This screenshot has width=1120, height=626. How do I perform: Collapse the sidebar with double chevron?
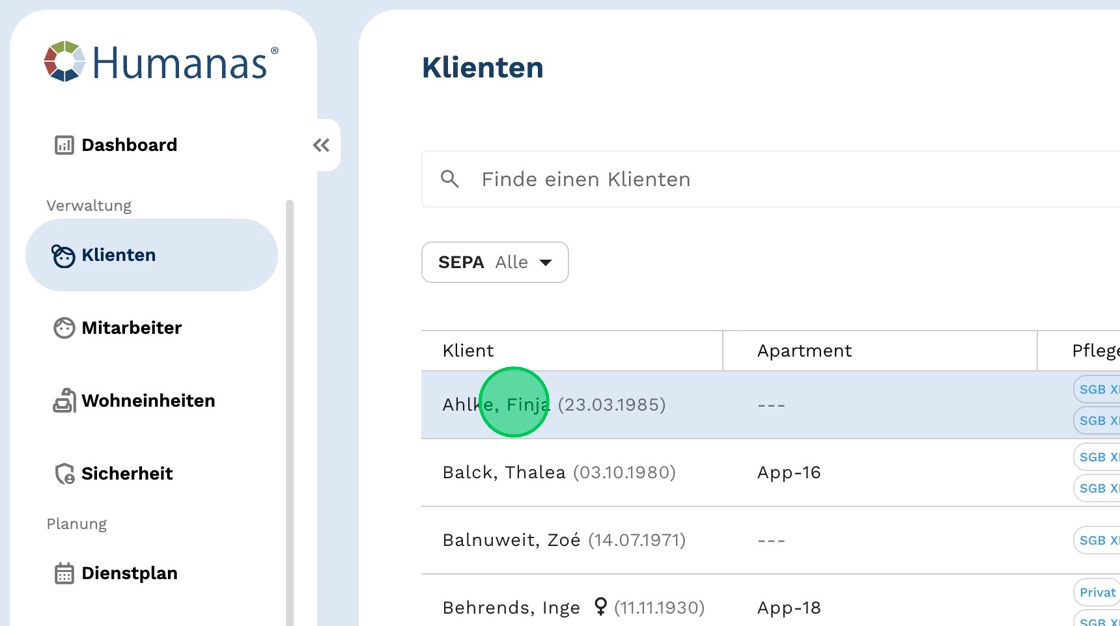(x=321, y=145)
